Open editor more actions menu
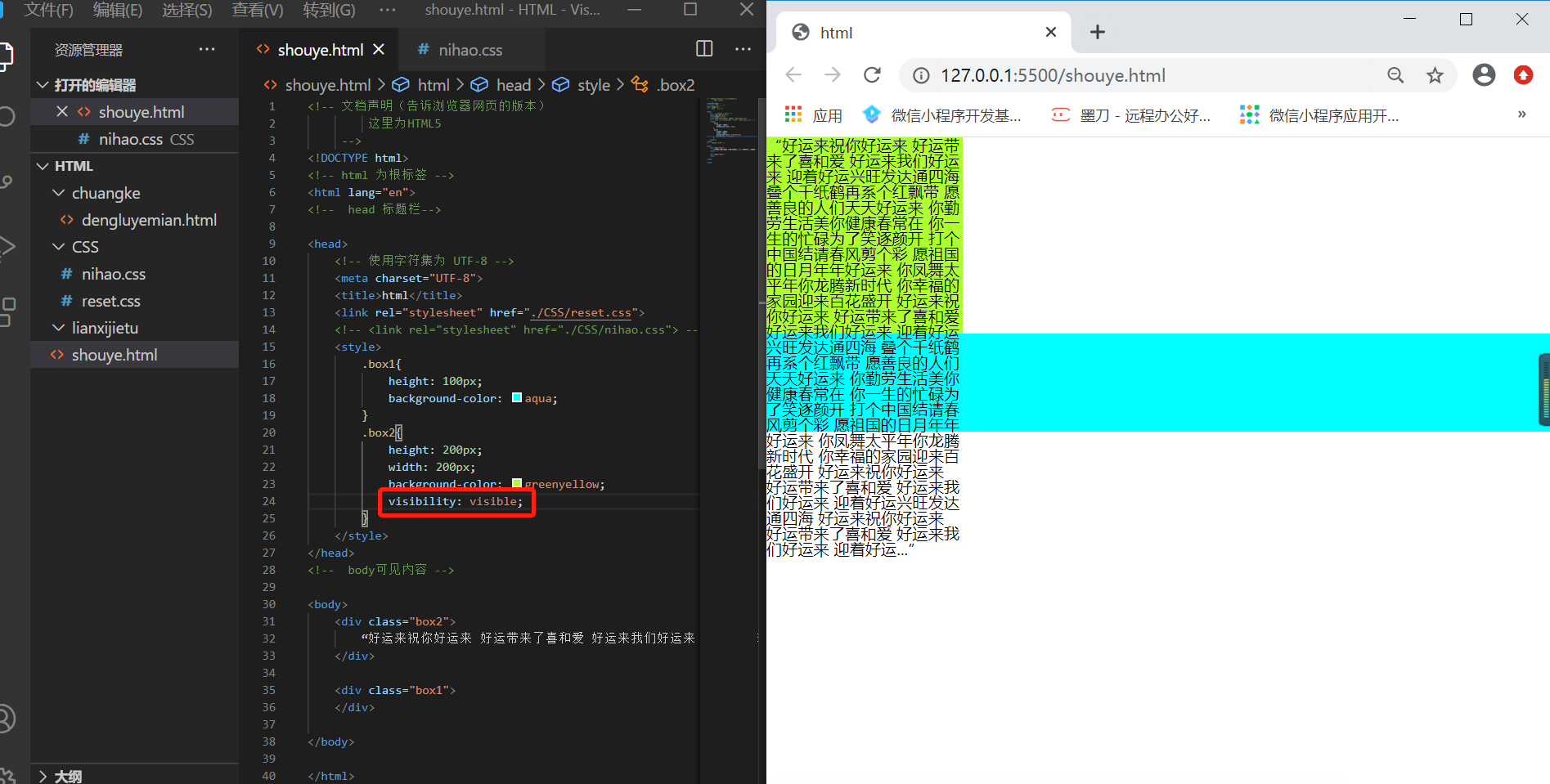Screen dimensions: 1550x784 coord(743,49)
